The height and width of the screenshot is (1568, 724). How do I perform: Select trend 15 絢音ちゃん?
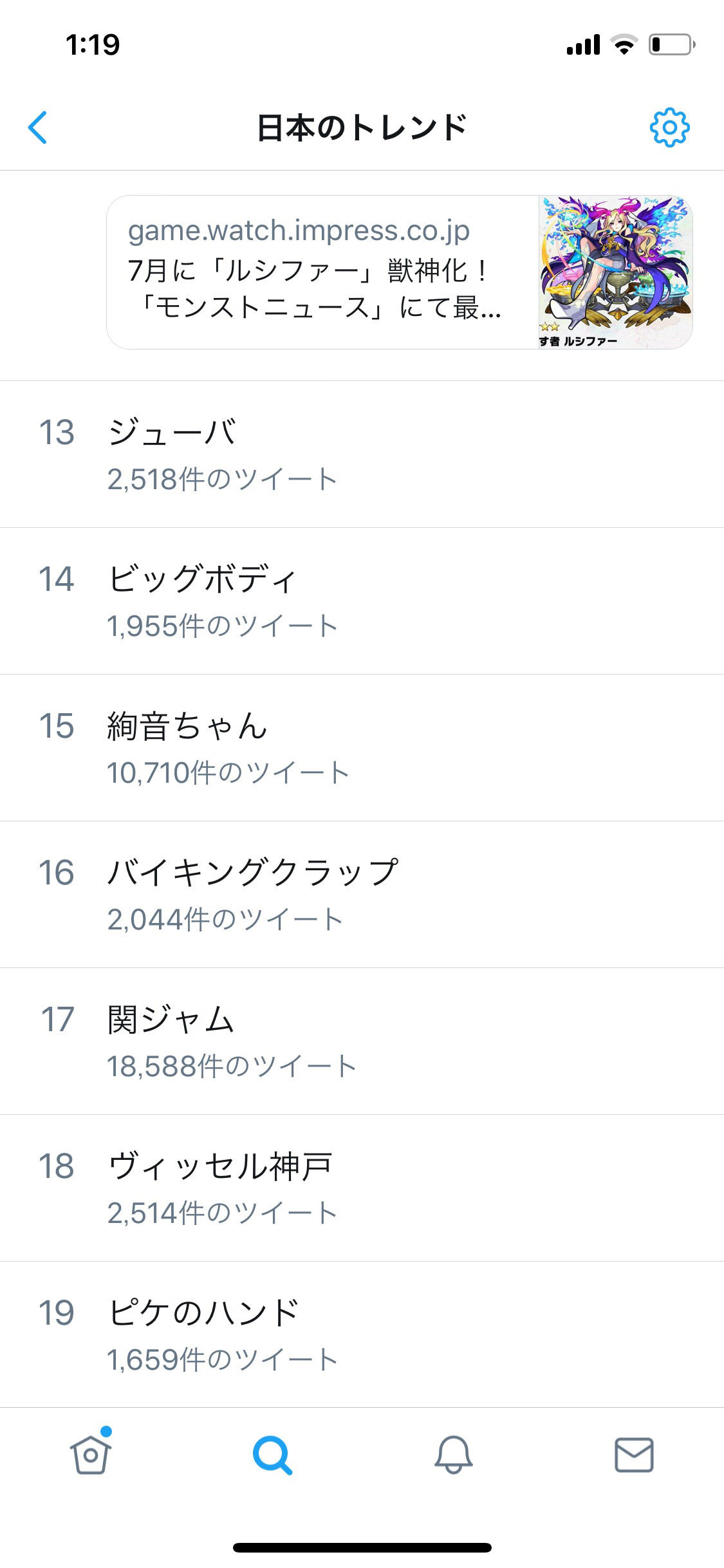[x=362, y=748]
